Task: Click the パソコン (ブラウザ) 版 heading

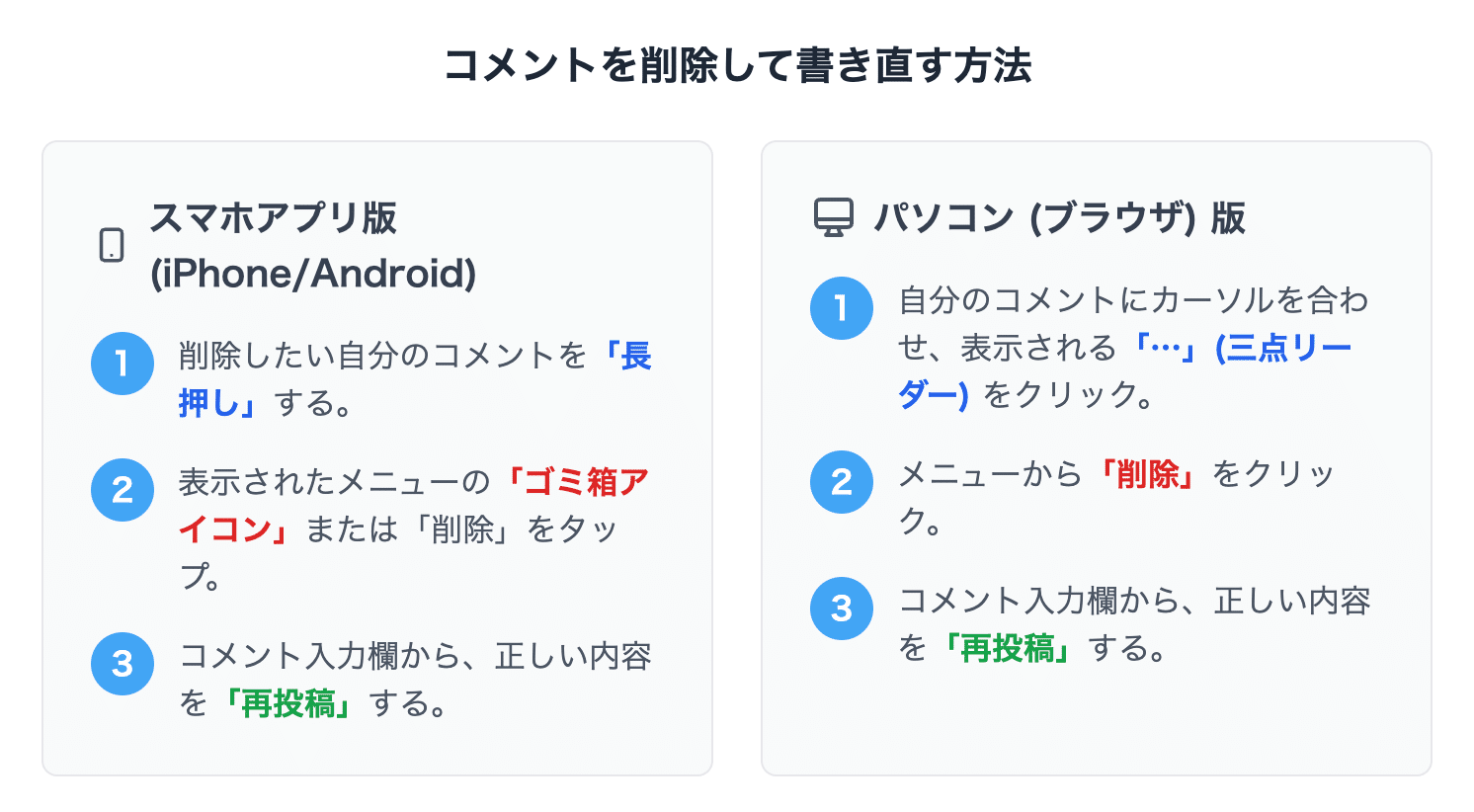Action: click(1059, 217)
